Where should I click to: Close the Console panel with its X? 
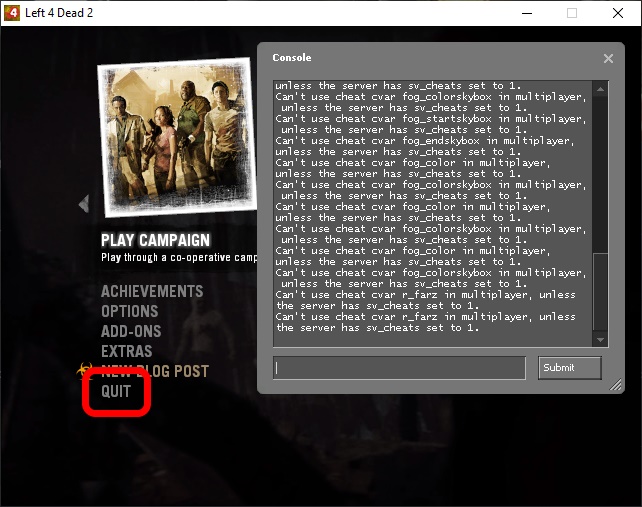point(608,59)
